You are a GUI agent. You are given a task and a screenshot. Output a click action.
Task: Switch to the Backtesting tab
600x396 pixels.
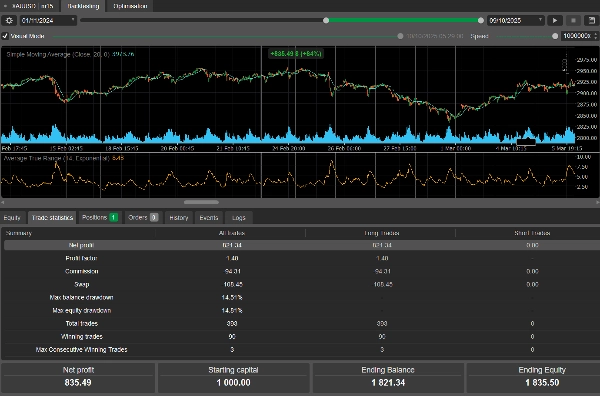pos(83,6)
